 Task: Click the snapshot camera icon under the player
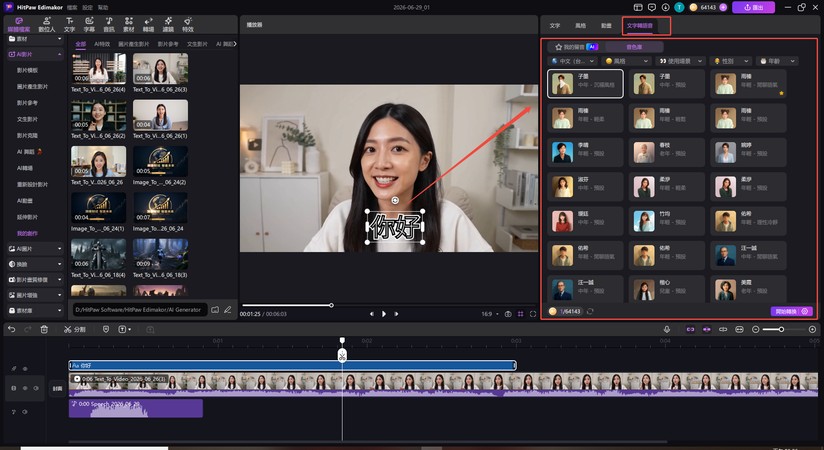click(x=508, y=314)
